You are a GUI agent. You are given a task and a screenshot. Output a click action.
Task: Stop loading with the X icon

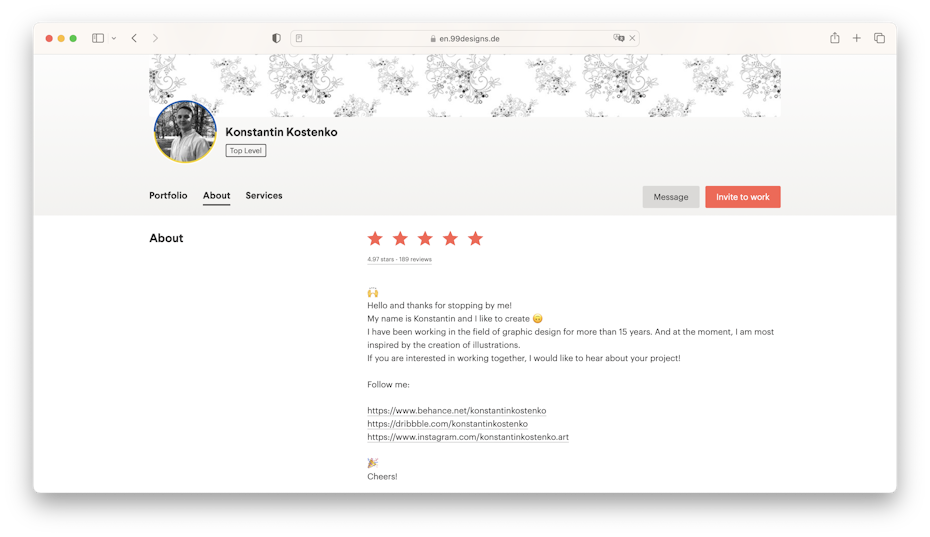(x=632, y=38)
